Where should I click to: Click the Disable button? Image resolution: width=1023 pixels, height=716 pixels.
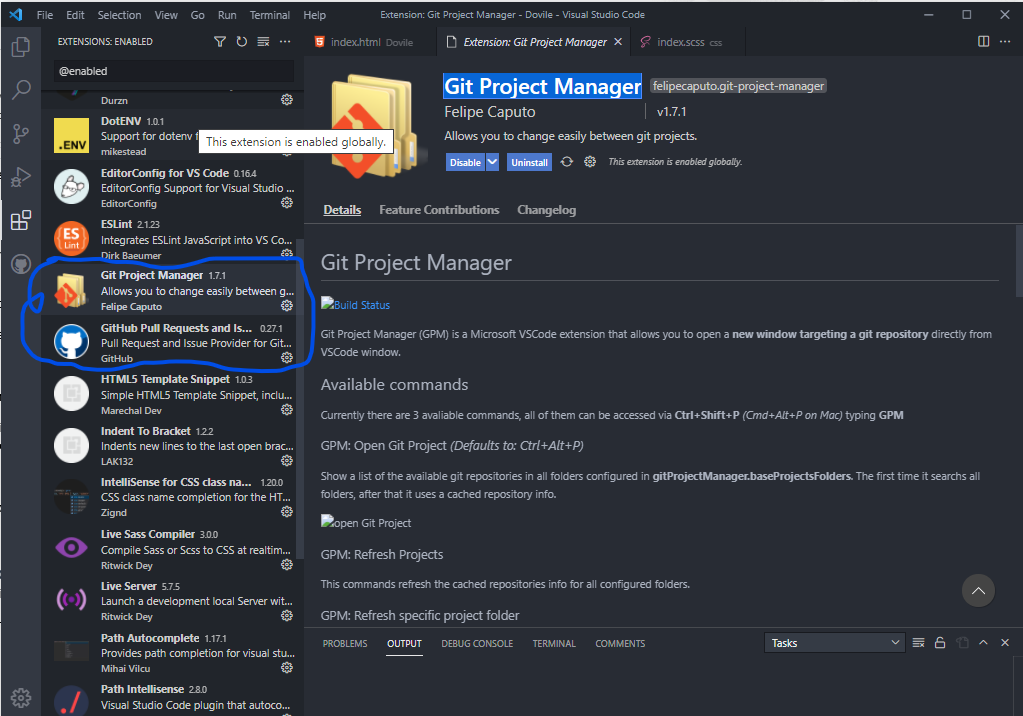pos(465,162)
